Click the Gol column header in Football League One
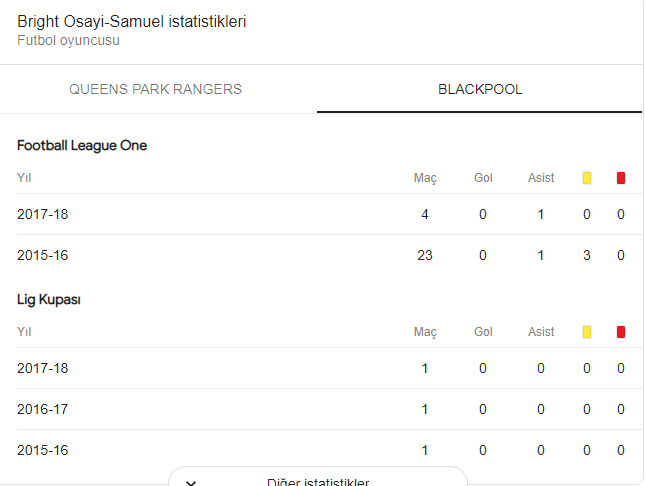Image resolution: width=645 pixels, height=486 pixels. pyautogui.click(x=483, y=178)
